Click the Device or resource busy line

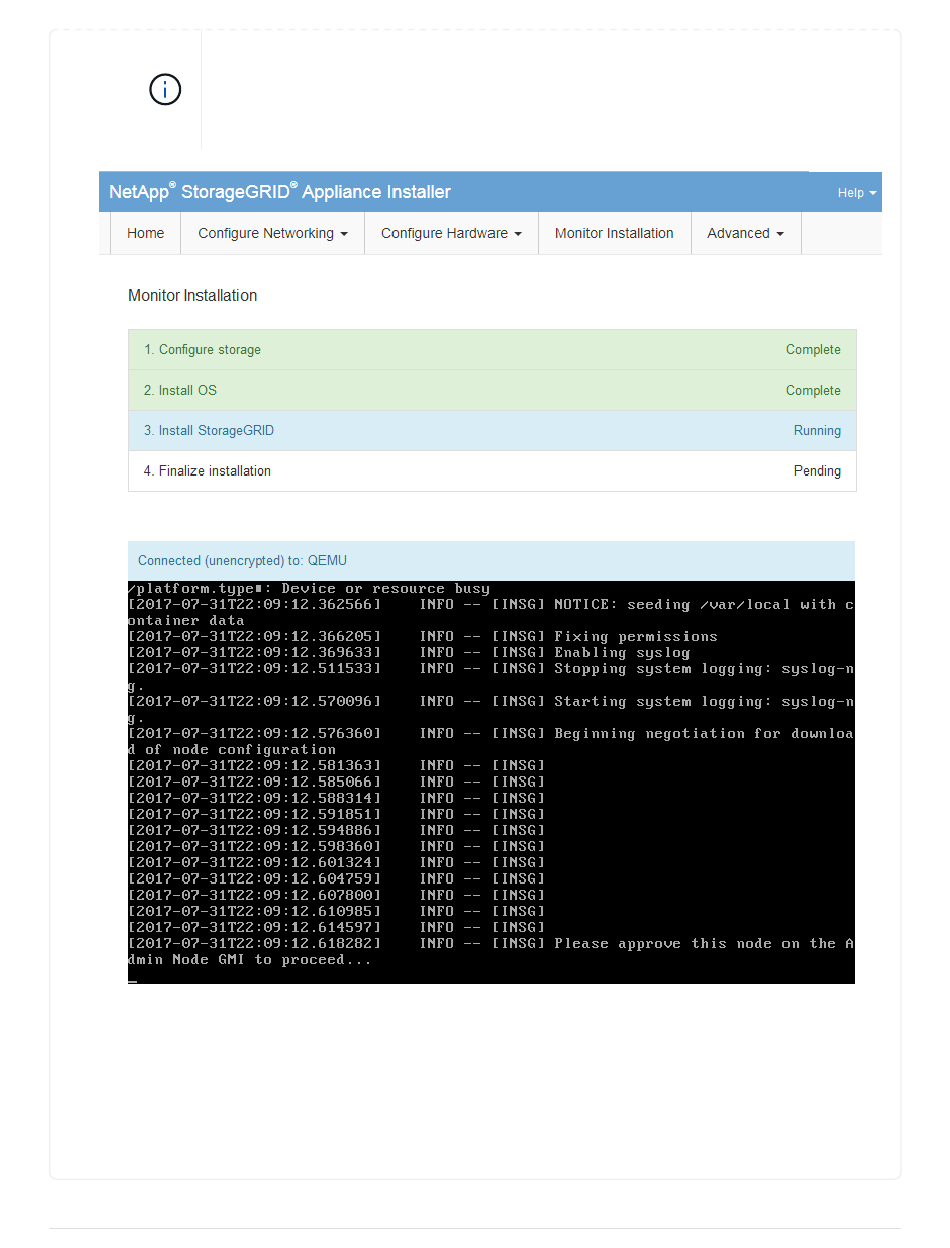coord(309,588)
